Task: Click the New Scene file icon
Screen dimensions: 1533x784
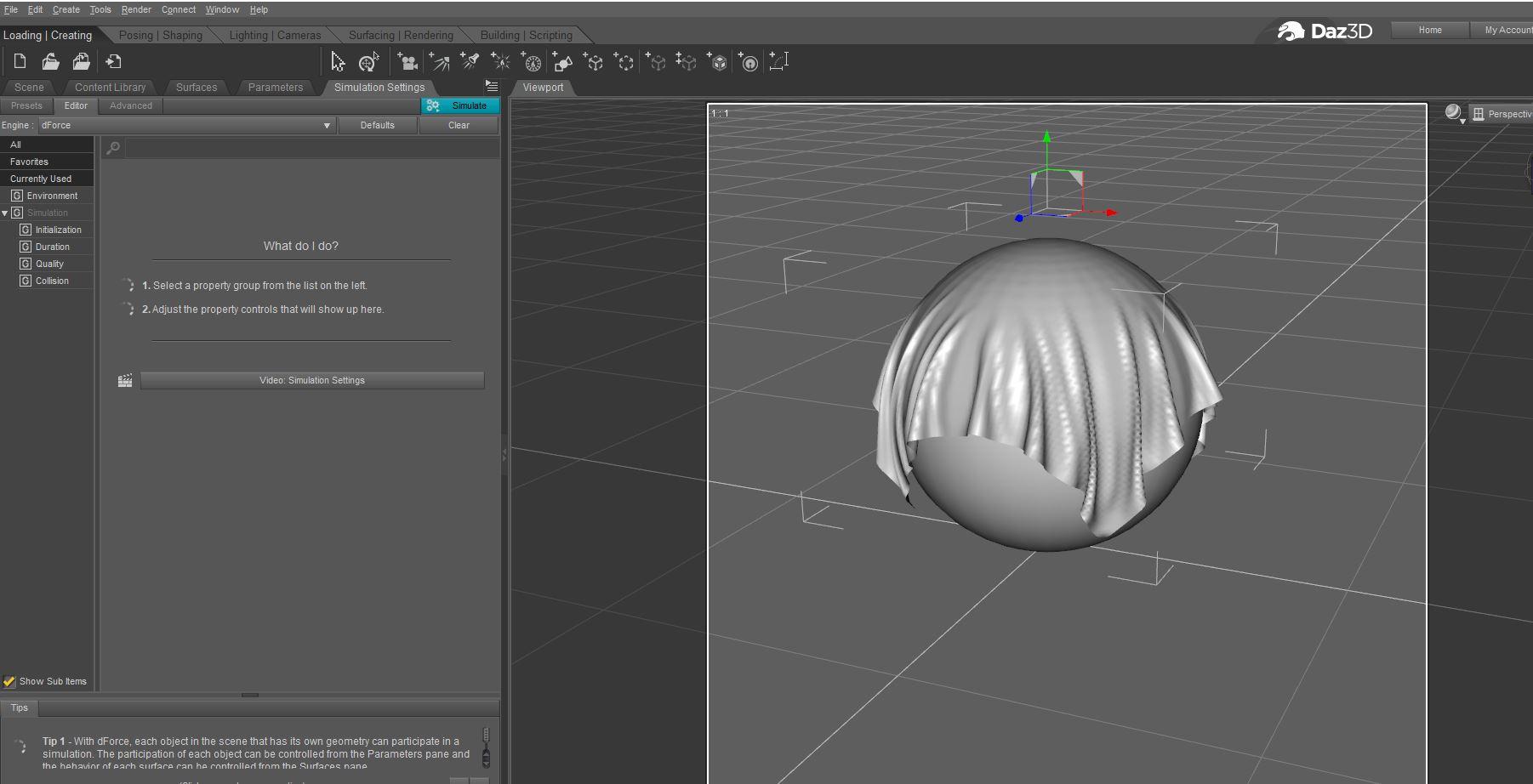Action: click(20, 61)
